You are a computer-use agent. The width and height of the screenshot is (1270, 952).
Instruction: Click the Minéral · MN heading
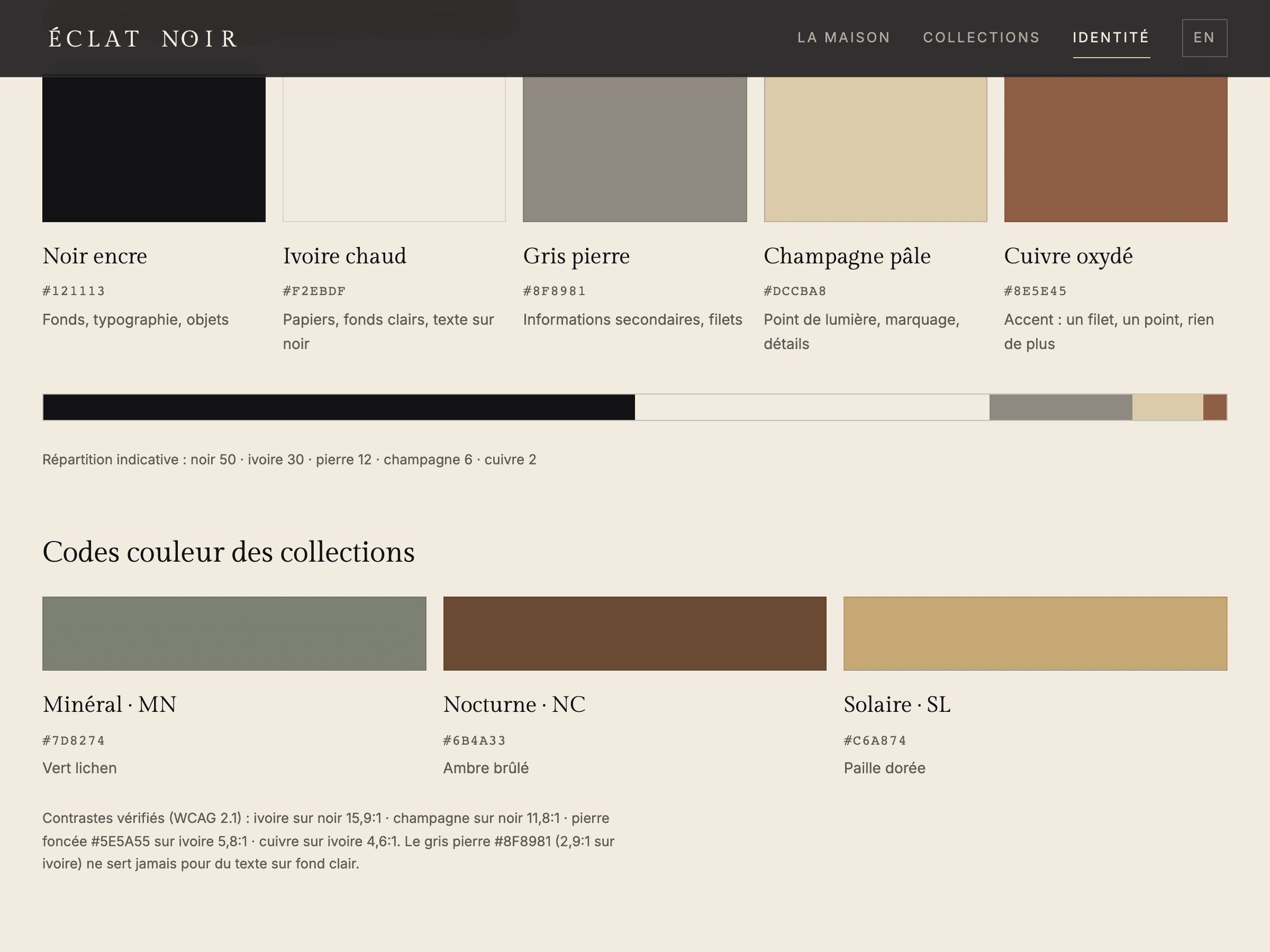(110, 704)
